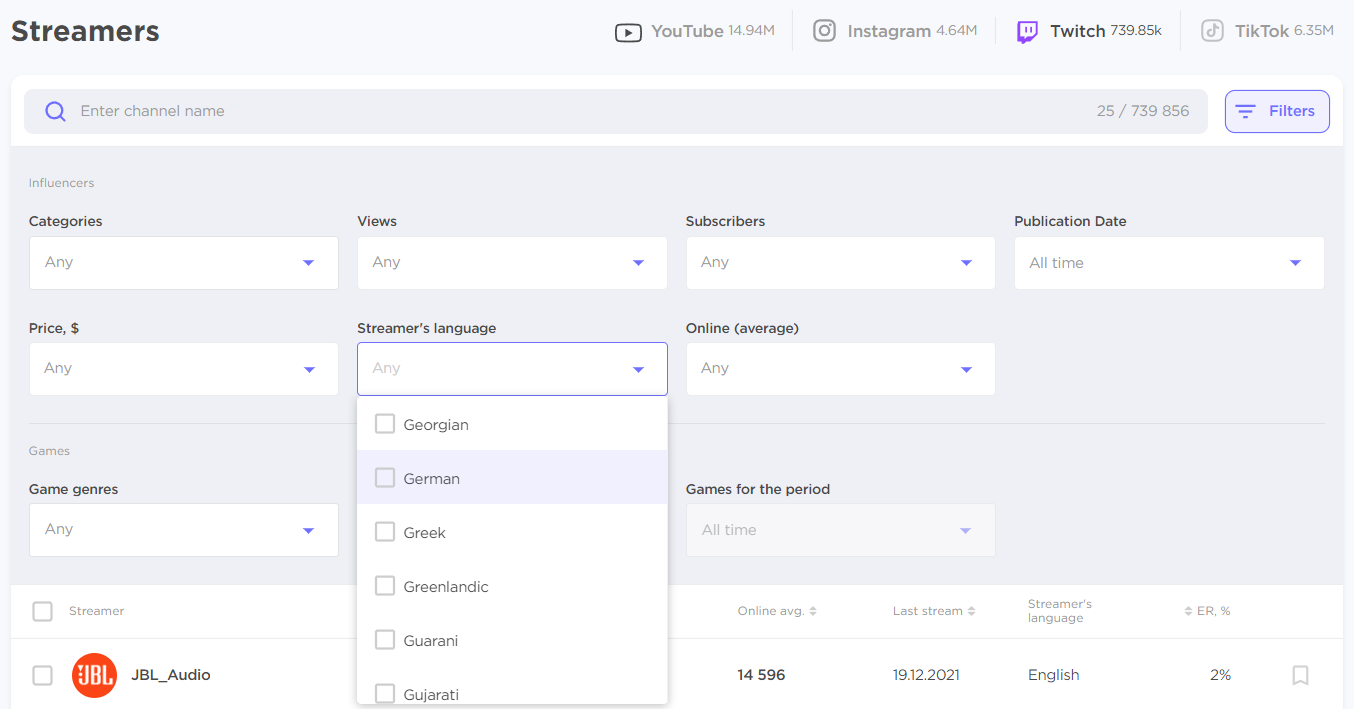The width and height of the screenshot is (1354, 709).
Task: Open the Publication Date dropdown
Action: tap(1168, 263)
